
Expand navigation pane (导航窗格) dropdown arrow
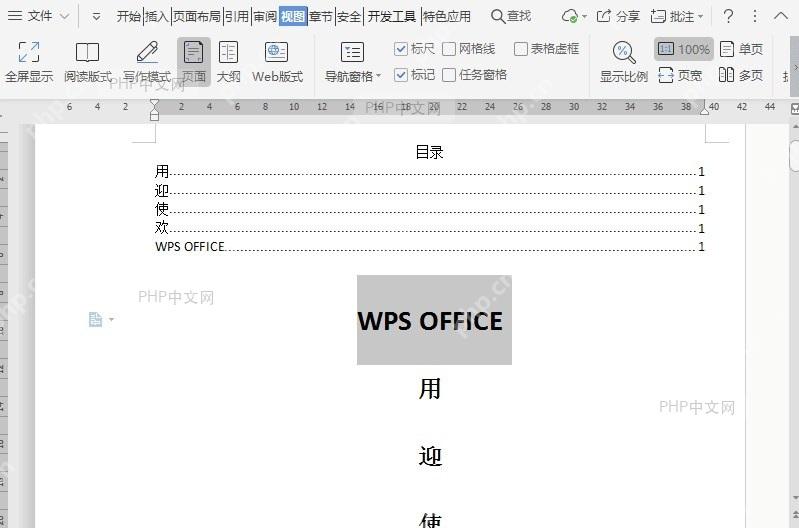(379, 76)
